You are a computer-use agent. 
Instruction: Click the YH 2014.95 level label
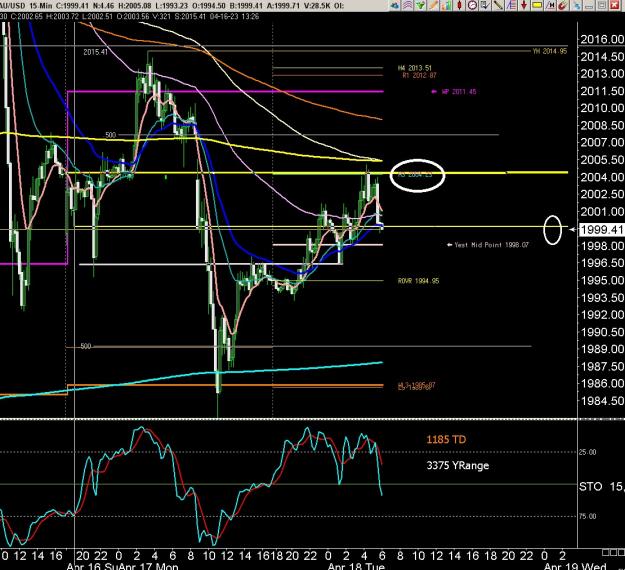click(550, 51)
